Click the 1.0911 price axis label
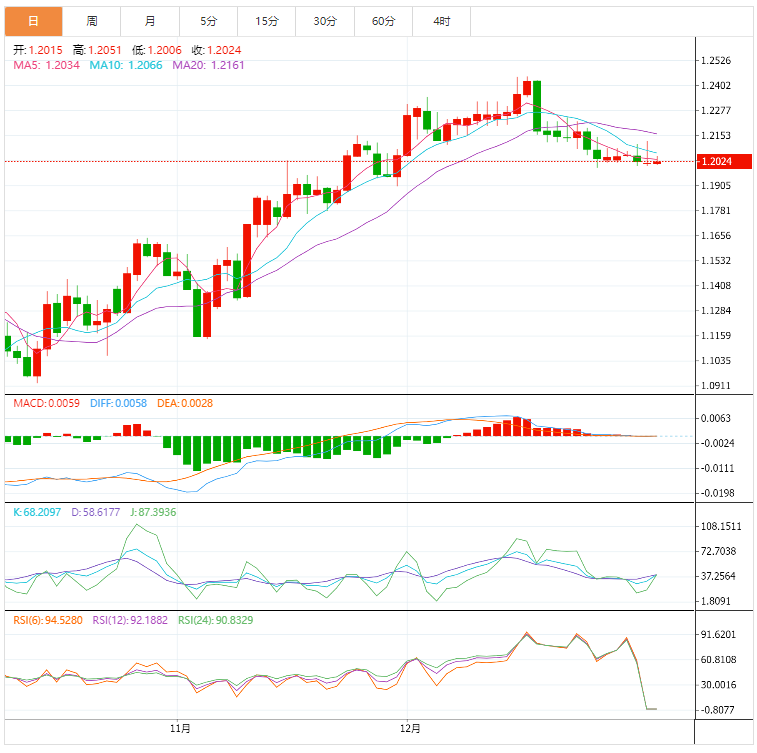 coord(716,386)
